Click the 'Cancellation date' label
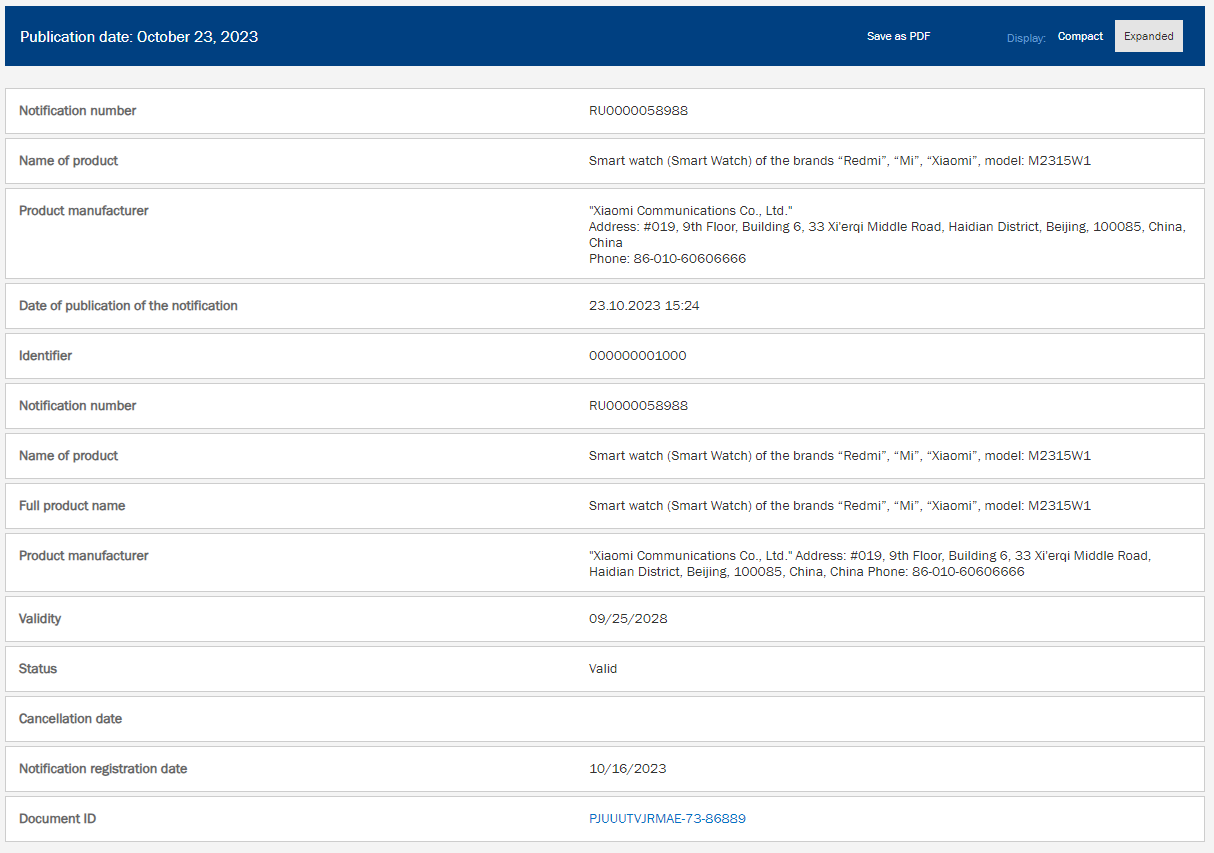This screenshot has height=853, width=1214. pyautogui.click(x=70, y=718)
